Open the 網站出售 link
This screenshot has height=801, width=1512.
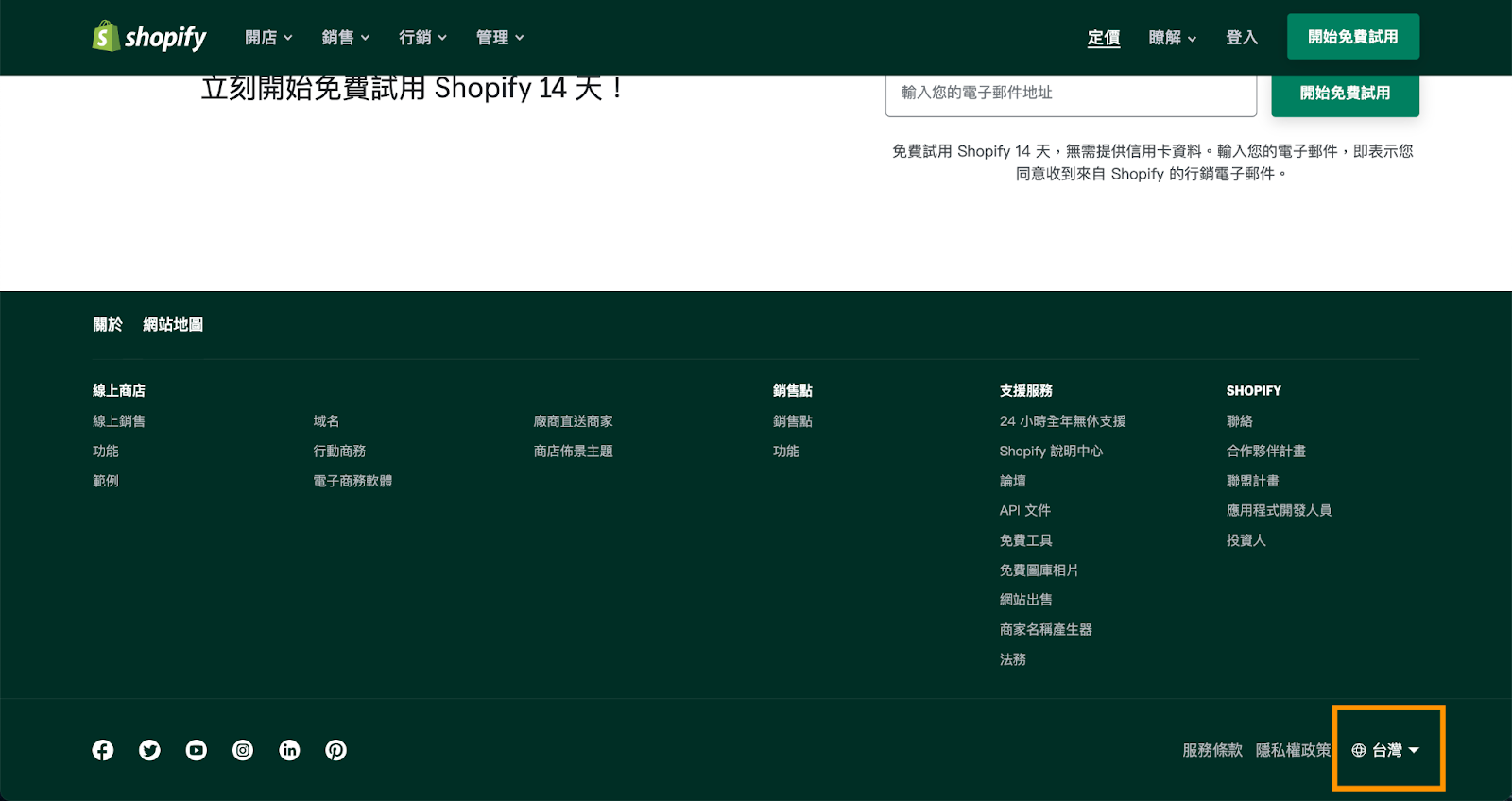(x=1026, y=600)
